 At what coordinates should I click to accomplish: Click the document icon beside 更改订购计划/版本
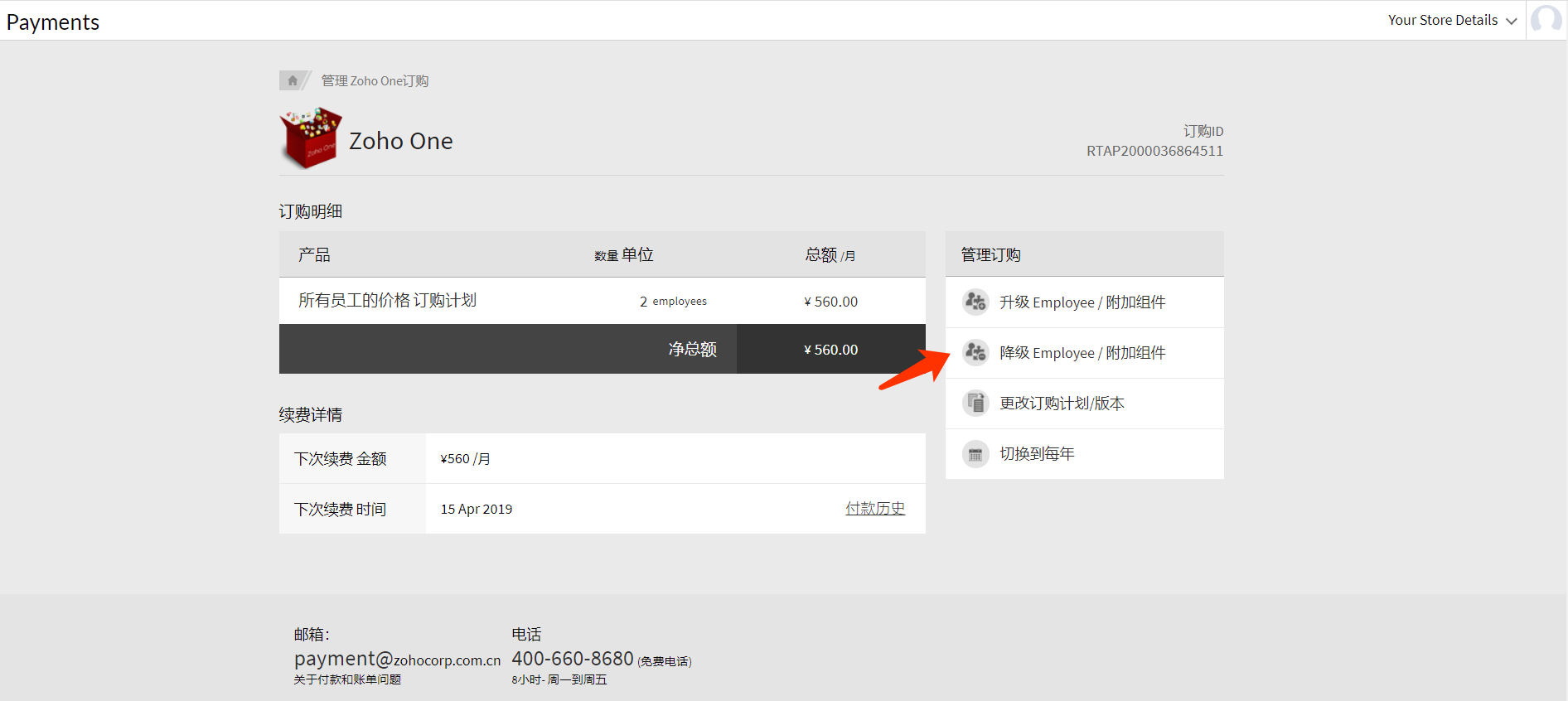(975, 404)
